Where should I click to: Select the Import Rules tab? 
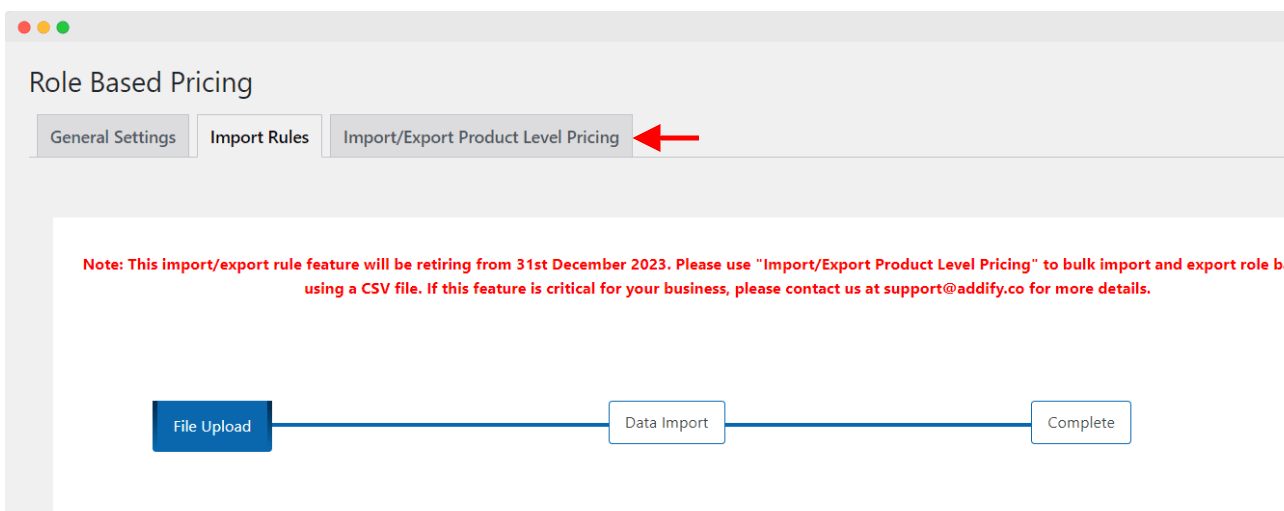tap(259, 137)
